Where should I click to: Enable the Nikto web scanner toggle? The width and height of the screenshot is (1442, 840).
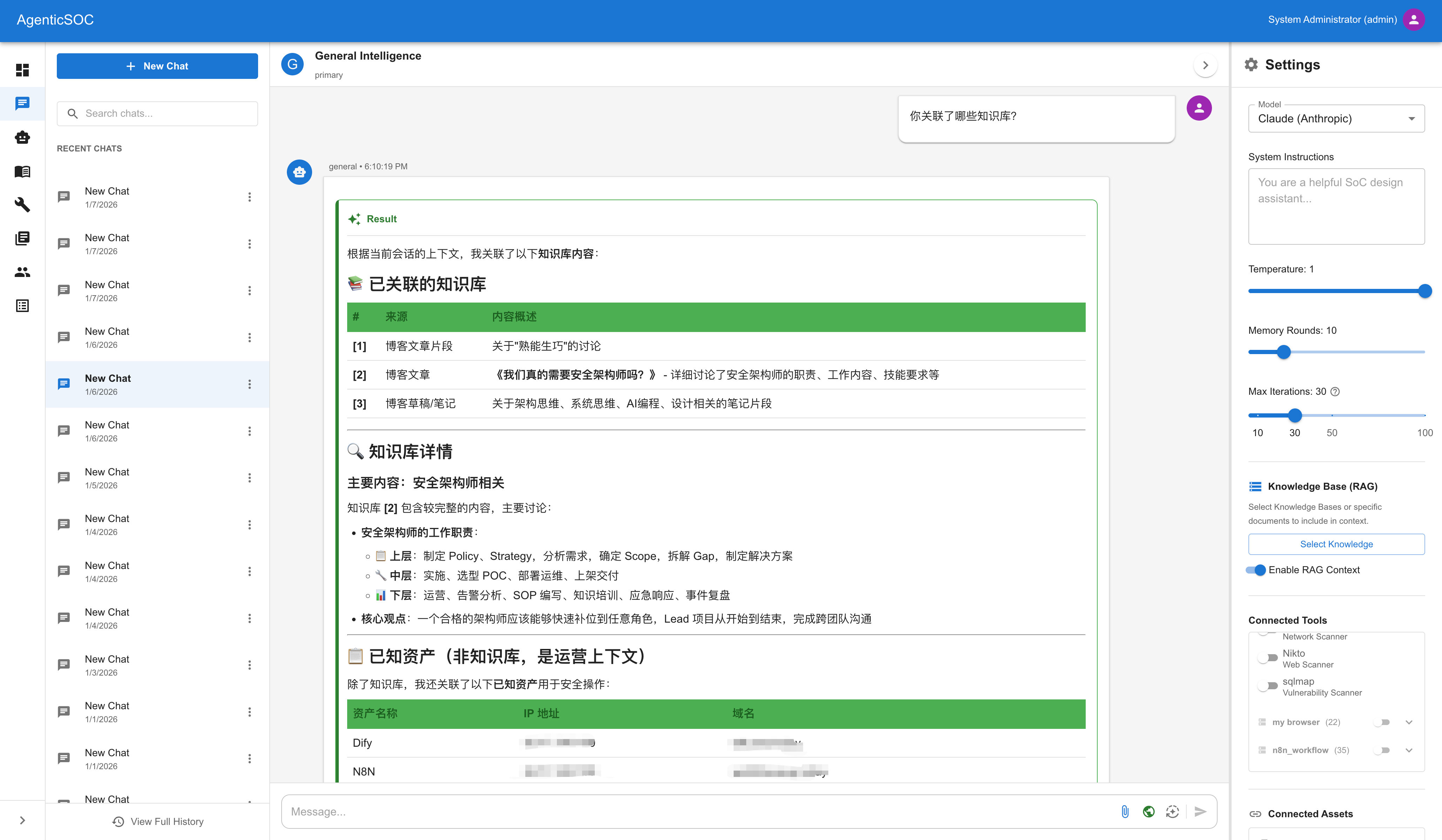click(x=1268, y=658)
